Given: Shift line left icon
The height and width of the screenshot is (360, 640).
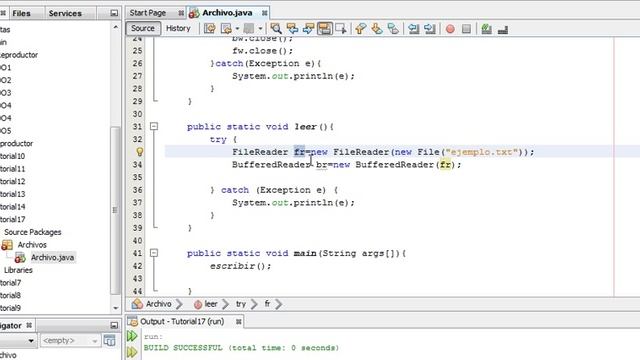Looking at the screenshot, I should coord(413,29).
